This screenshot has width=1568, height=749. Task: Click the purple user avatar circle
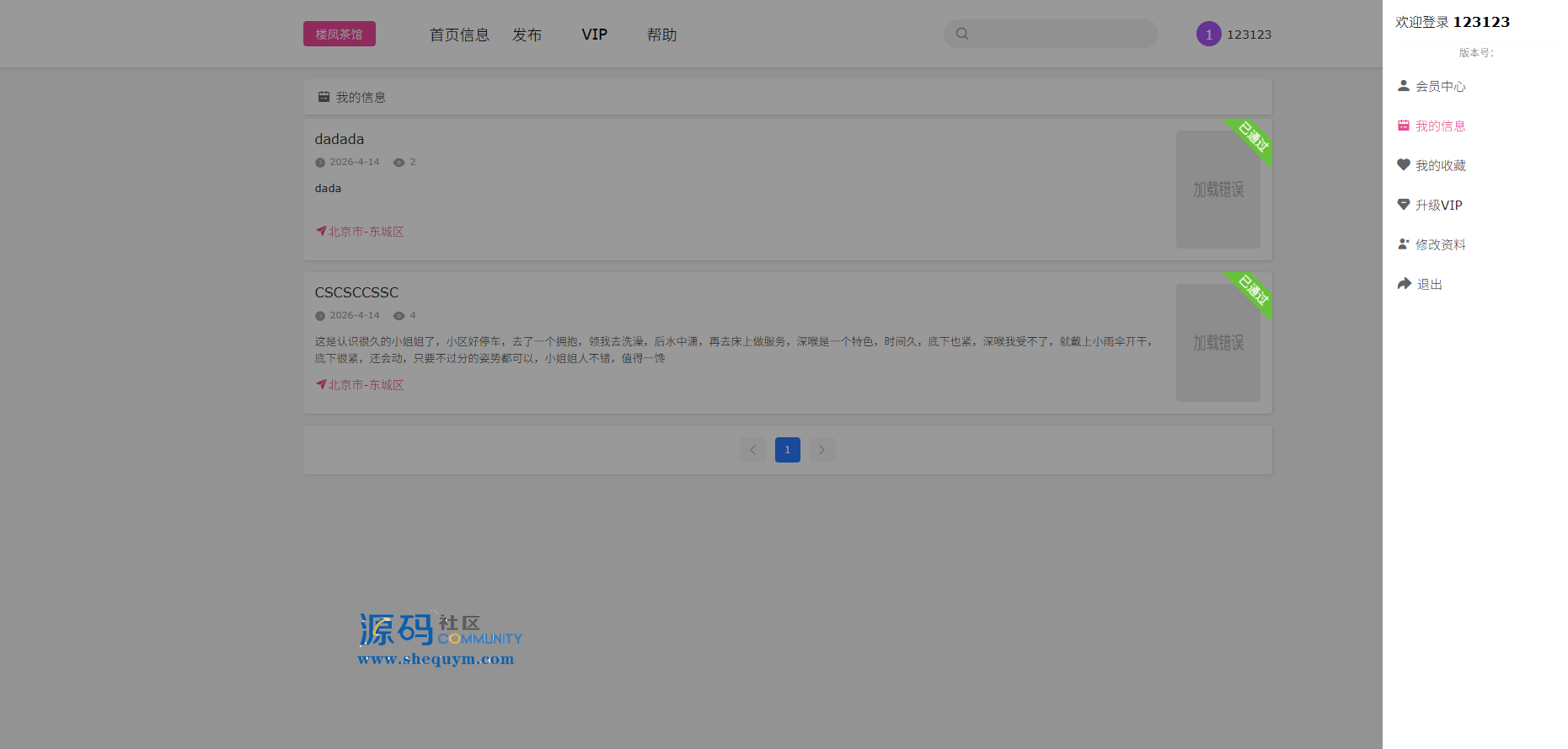tap(1208, 35)
